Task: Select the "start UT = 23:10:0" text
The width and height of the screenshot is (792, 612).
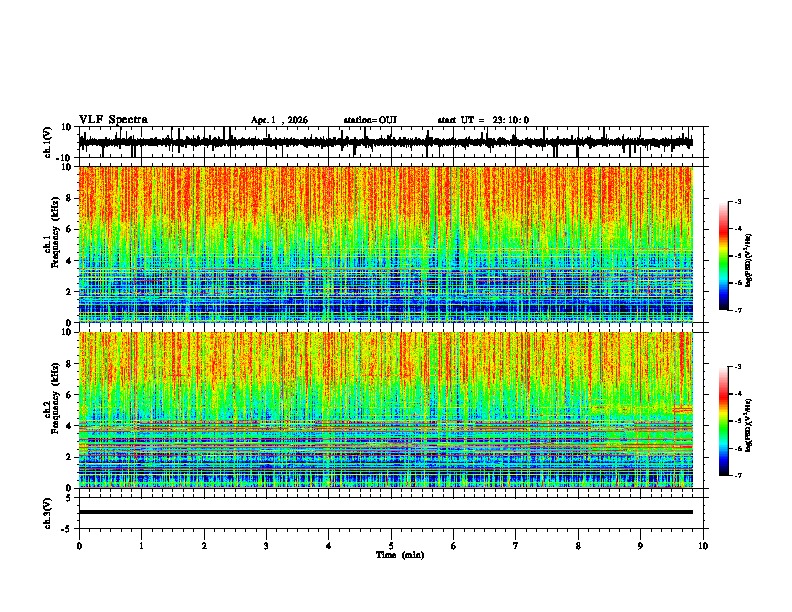Action: pyautogui.click(x=483, y=120)
